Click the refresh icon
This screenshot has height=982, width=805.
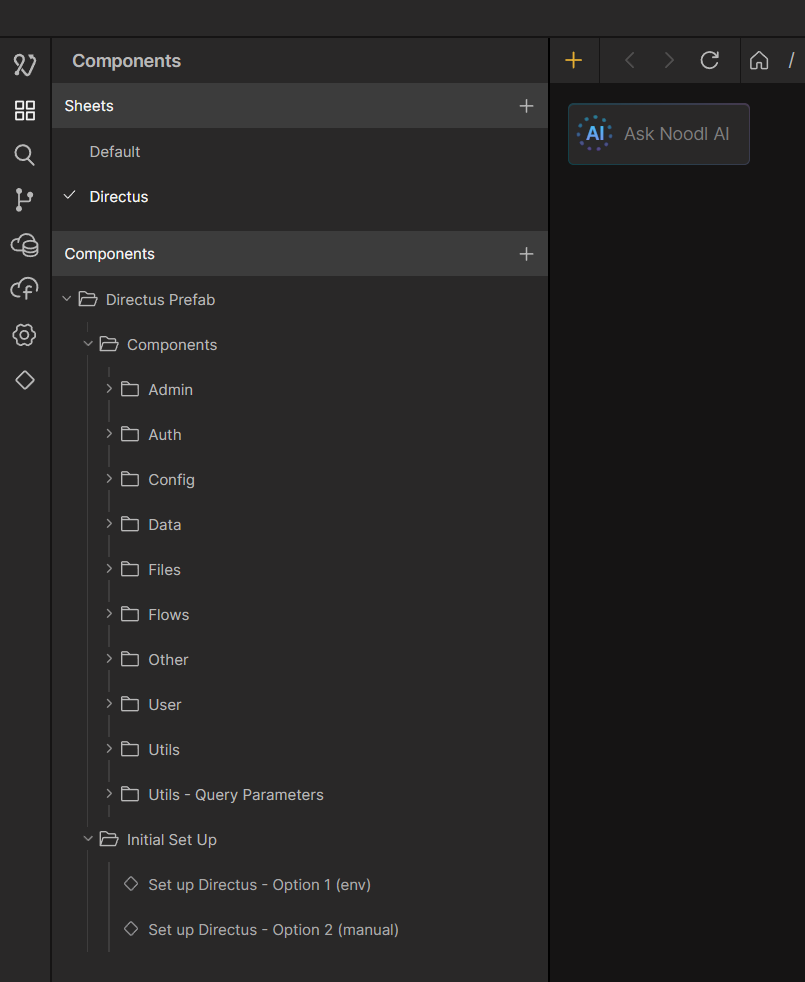(710, 60)
